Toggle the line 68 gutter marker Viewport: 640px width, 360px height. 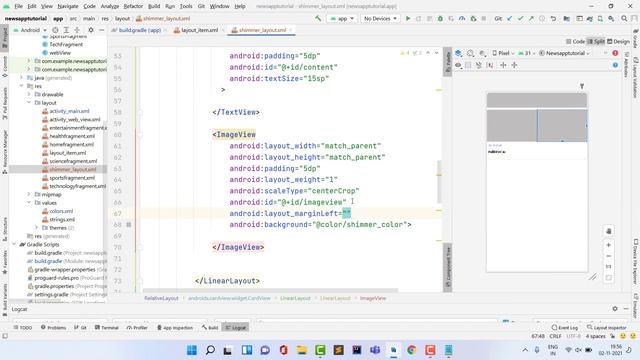click(x=129, y=224)
